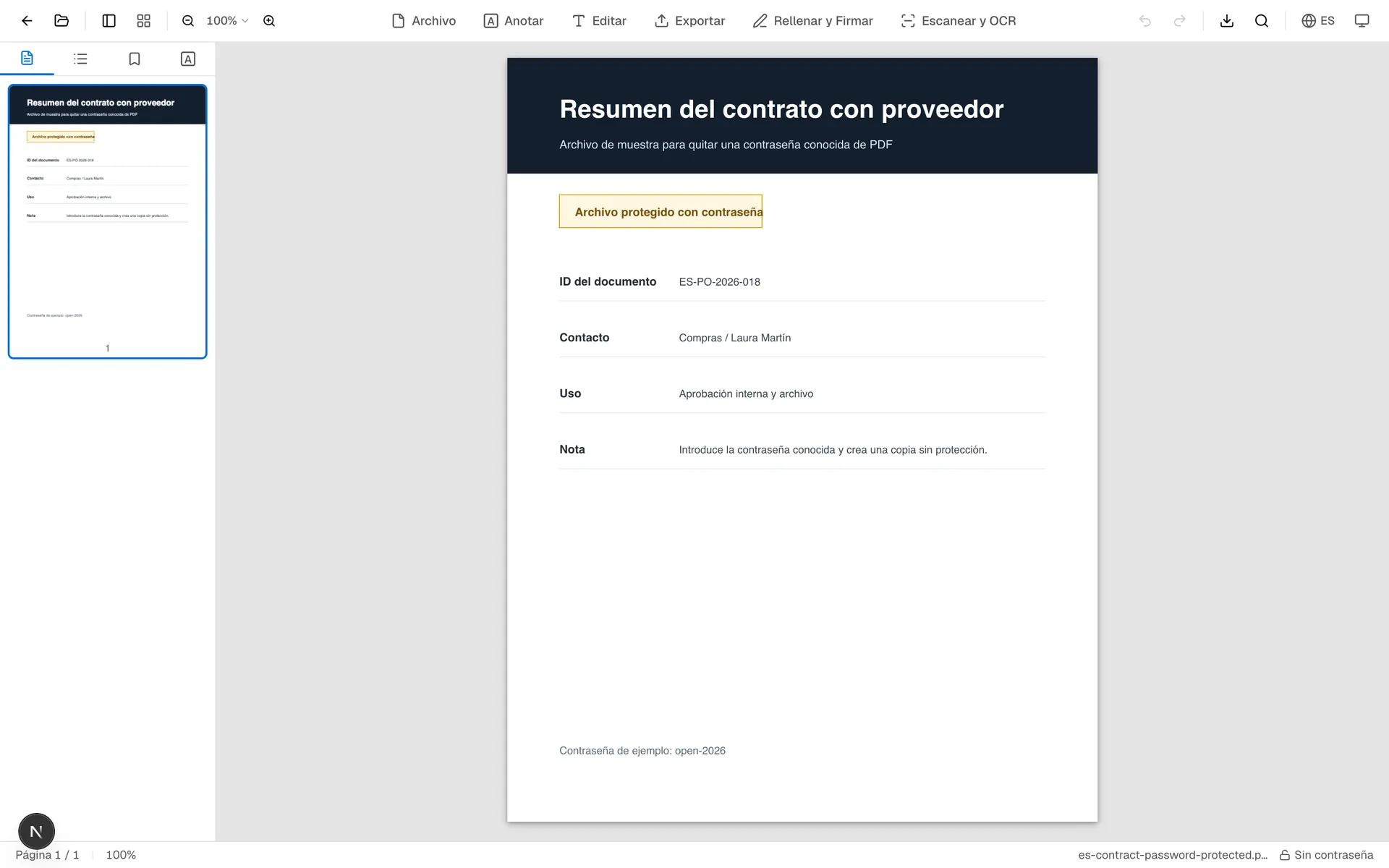
Task: Open Escanear y OCR
Action: [x=959, y=21]
